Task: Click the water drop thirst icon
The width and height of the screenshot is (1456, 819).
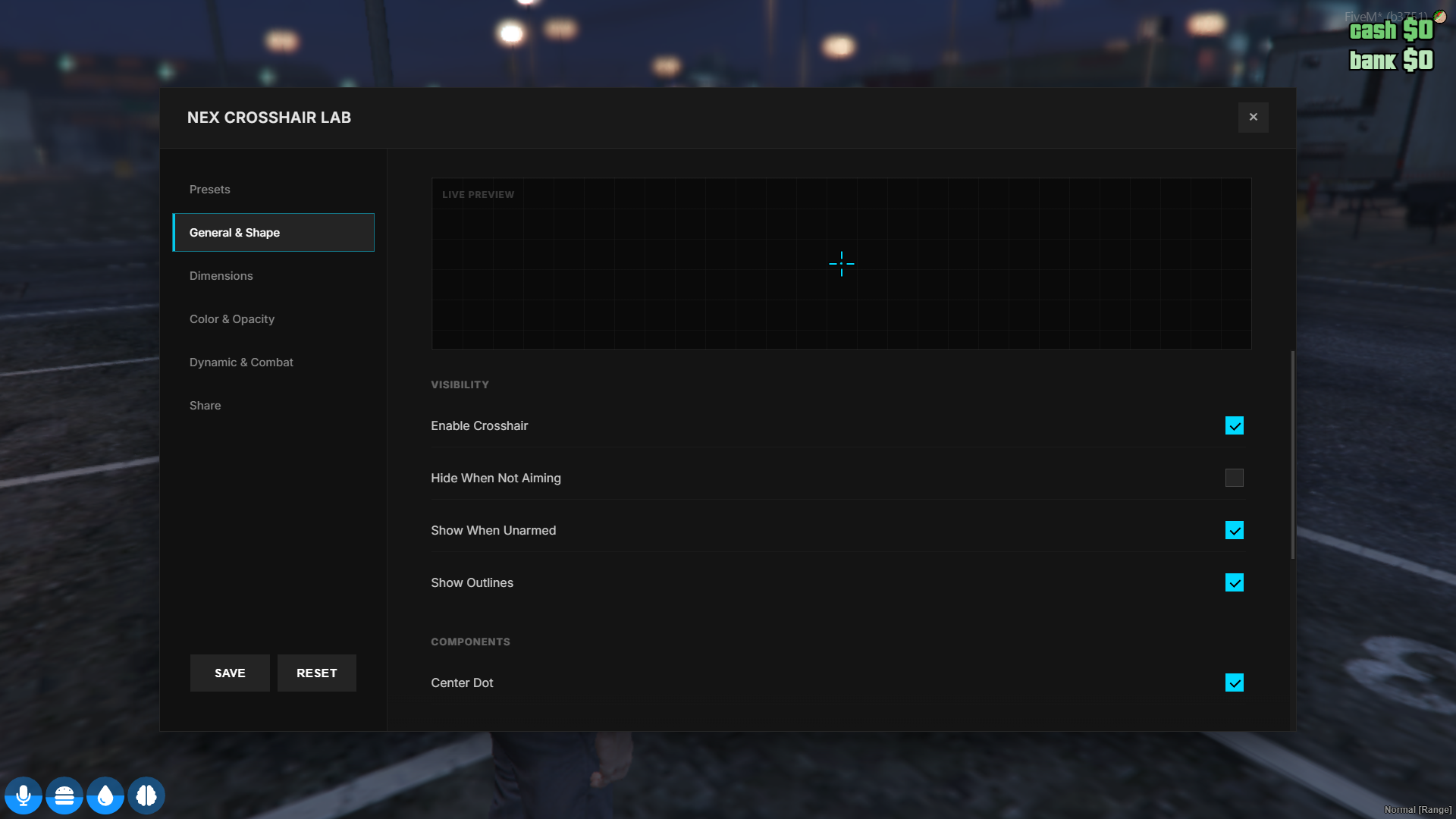Action: [105, 795]
